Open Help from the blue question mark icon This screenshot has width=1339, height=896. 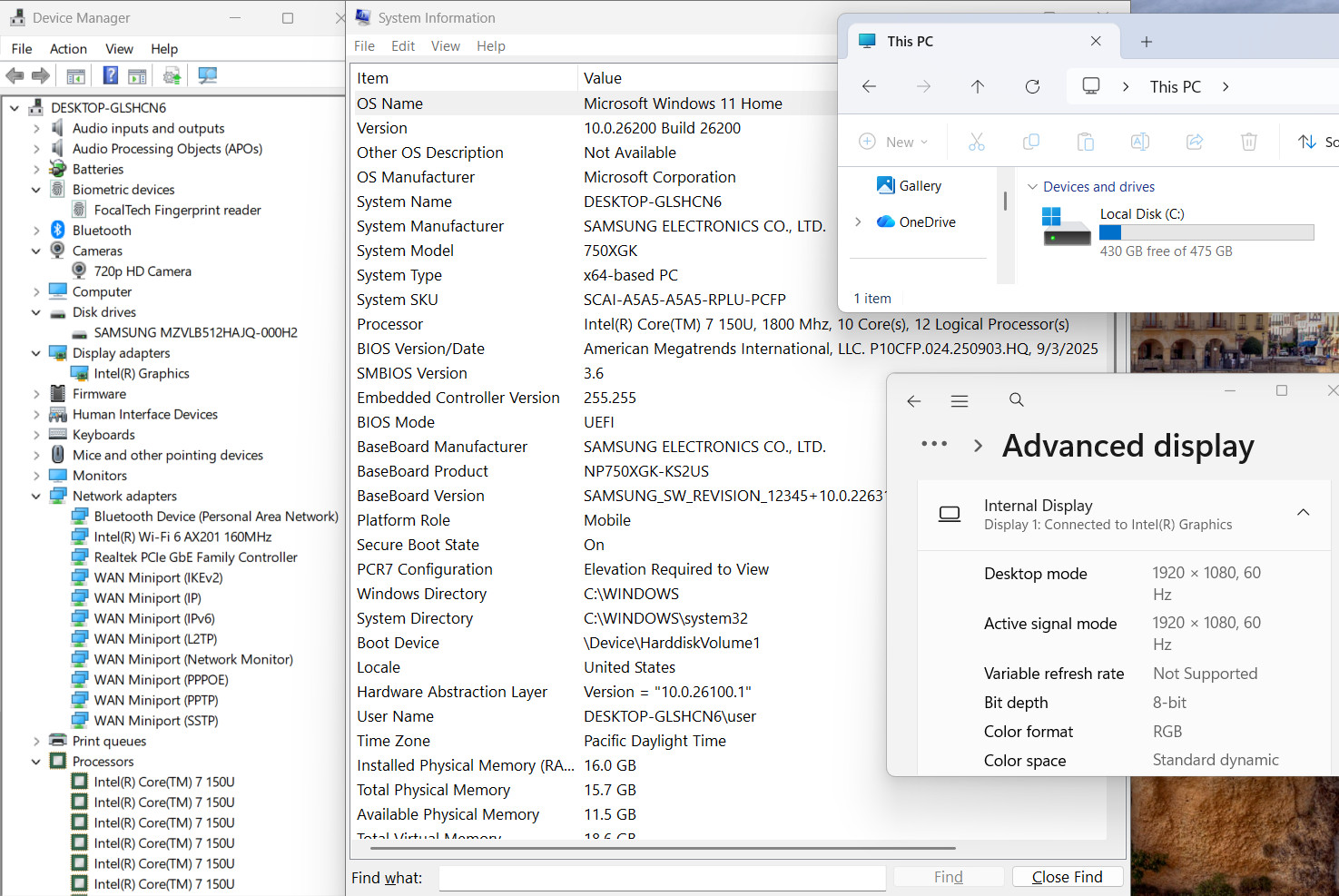point(111,76)
